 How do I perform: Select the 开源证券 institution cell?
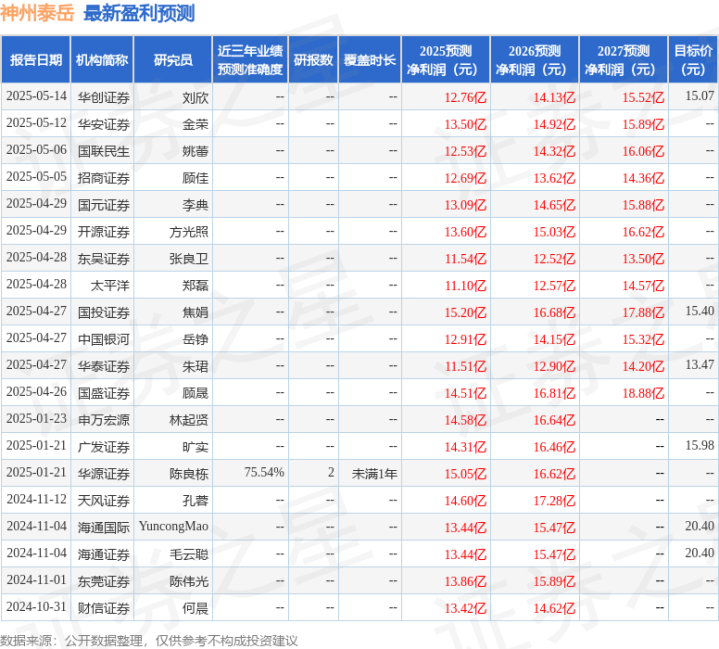coord(104,232)
